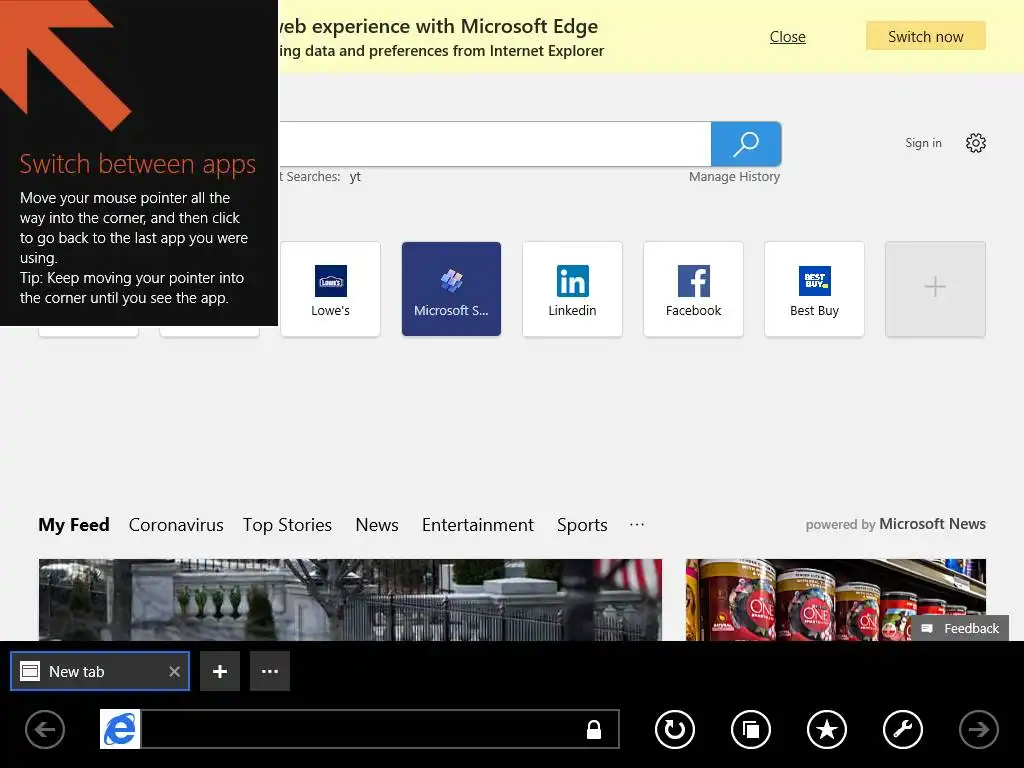Click in the web search box
The width and height of the screenshot is (1024, 768).
[494, 144]
